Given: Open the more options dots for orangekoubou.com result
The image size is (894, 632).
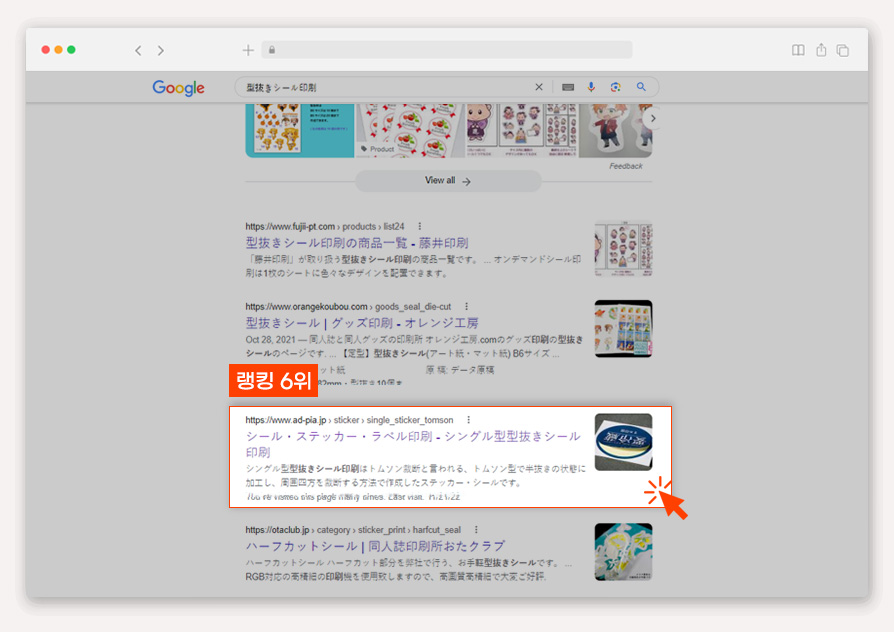Looking at the screenshot, I should click(x=466, y=306).
